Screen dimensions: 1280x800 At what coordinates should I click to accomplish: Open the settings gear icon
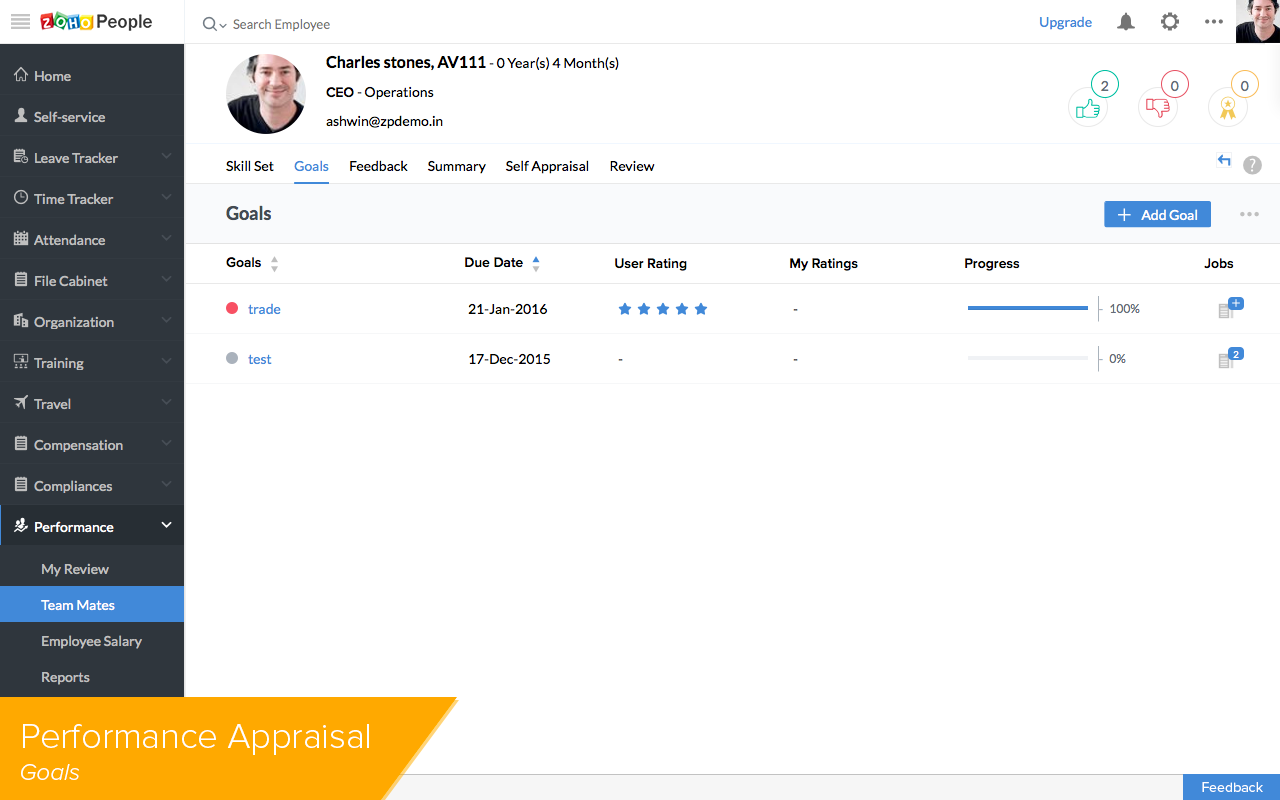click(1170, 22)
